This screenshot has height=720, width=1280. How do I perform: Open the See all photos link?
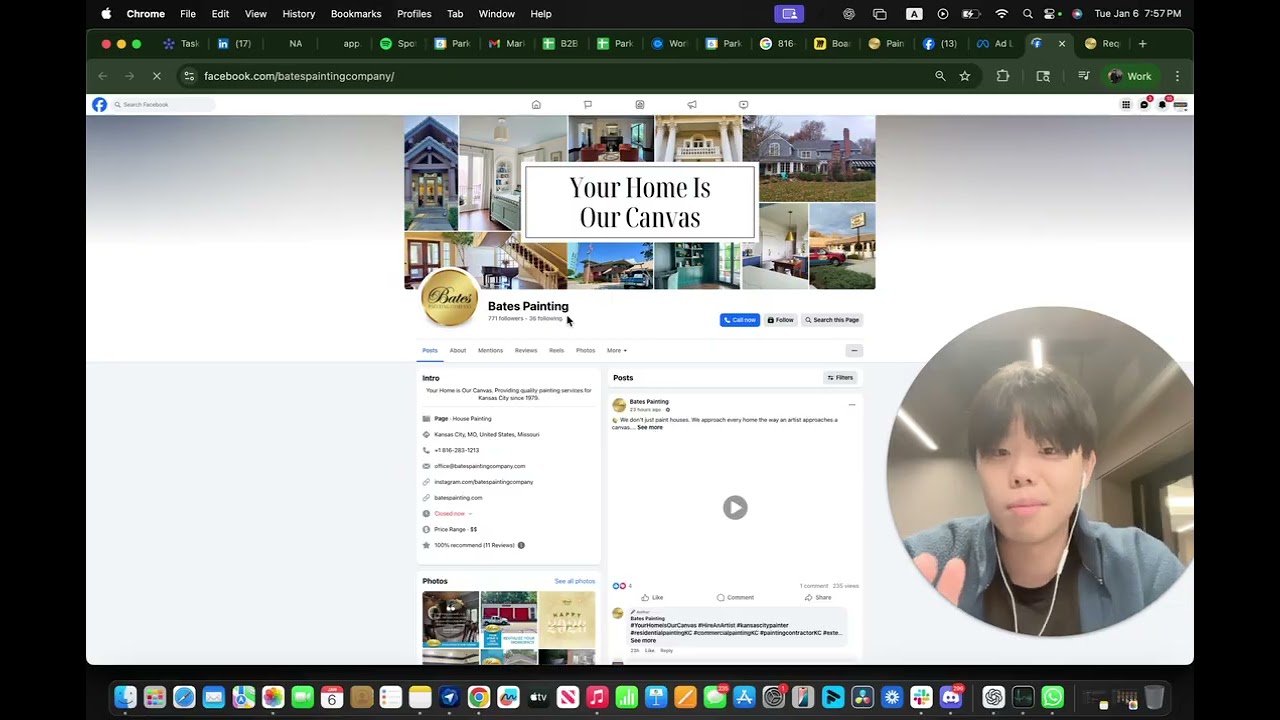575,581
